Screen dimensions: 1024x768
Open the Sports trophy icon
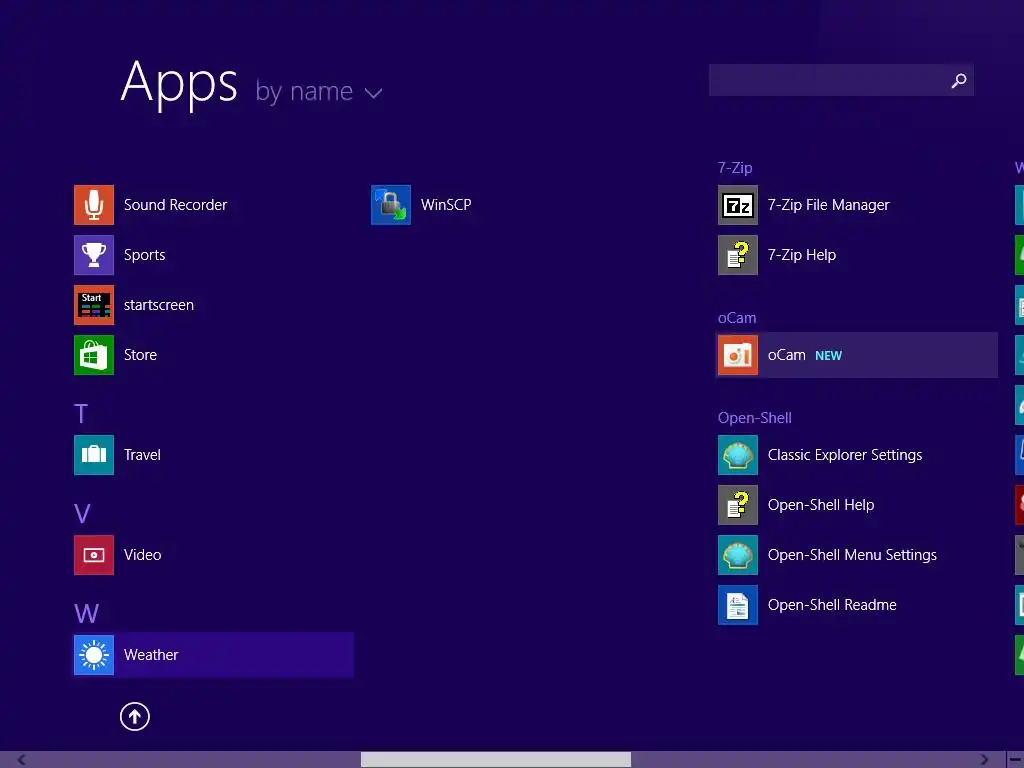pyautogui.click(x=93, y=255)
